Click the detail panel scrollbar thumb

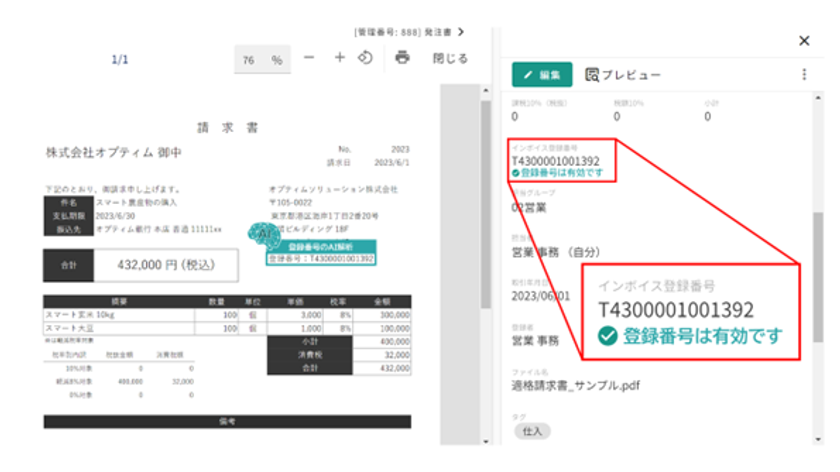[818, 276]
